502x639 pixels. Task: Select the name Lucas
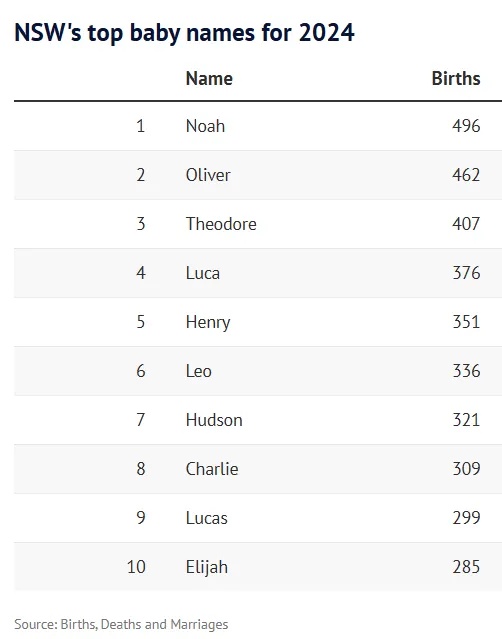pos(207,518)
